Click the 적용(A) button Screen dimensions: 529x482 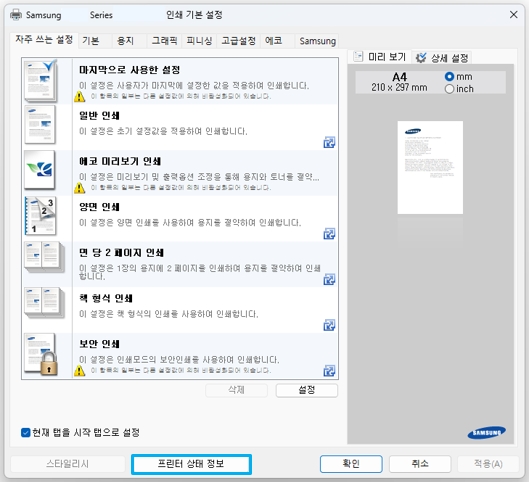[488, 464]
